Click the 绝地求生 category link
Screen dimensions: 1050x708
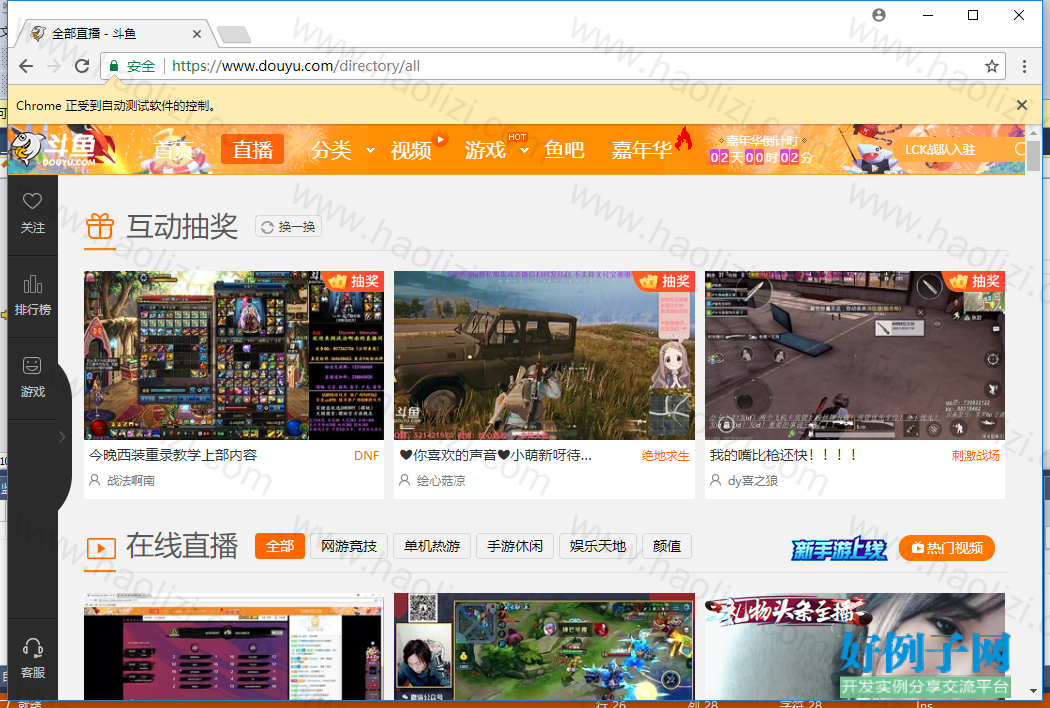(665, 455)
